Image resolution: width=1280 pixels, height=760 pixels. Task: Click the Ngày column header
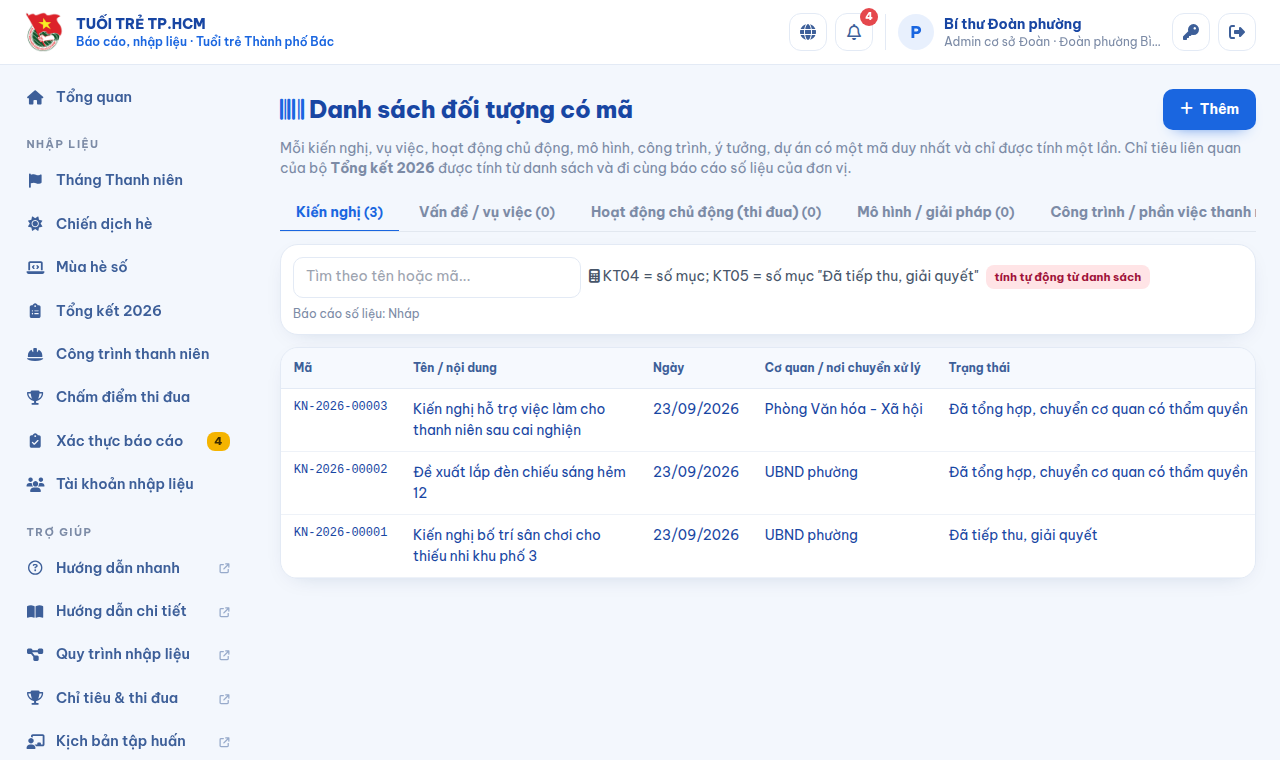(668, 368)
